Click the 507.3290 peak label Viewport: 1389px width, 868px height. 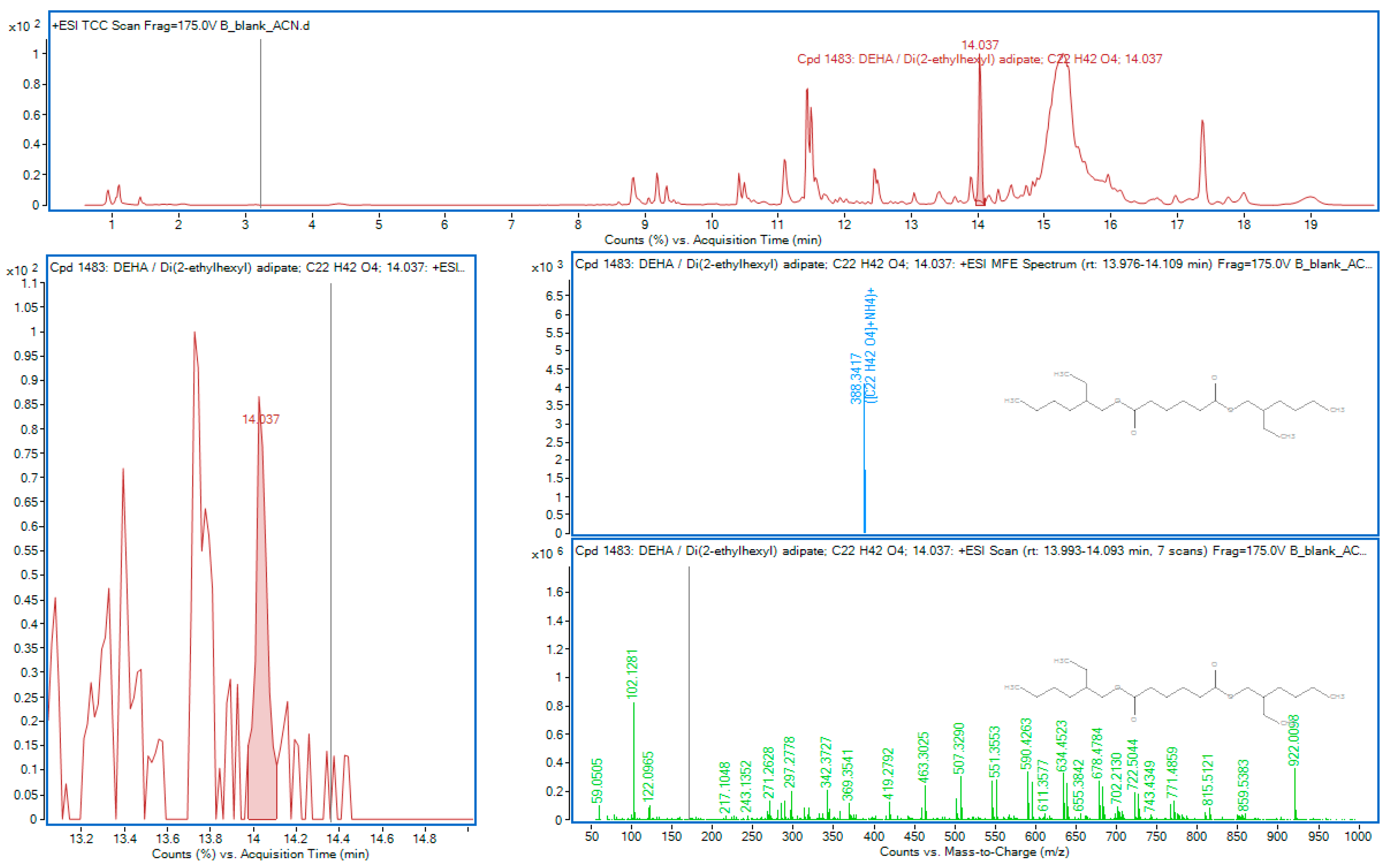(x=959, y=748)
